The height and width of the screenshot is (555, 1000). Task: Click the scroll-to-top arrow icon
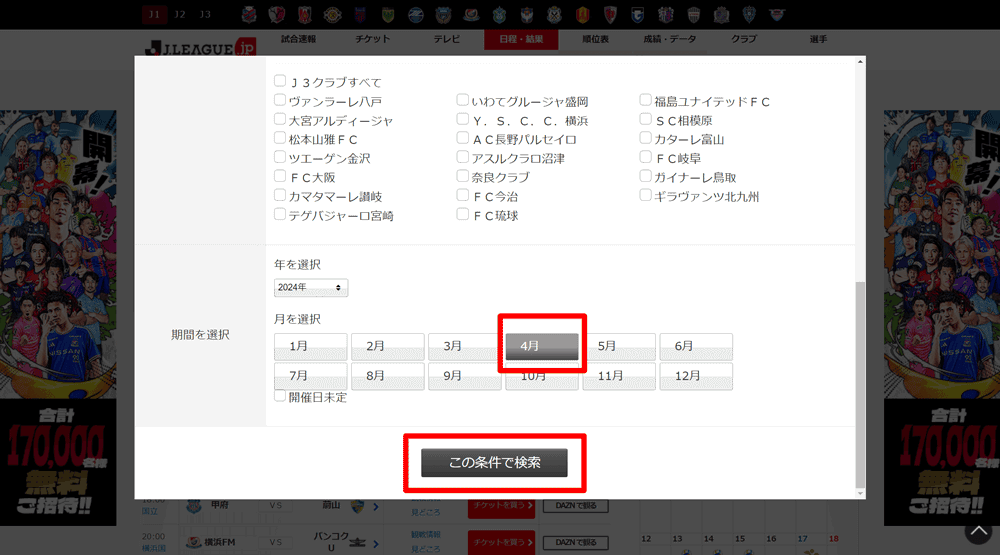pos(977,532)
